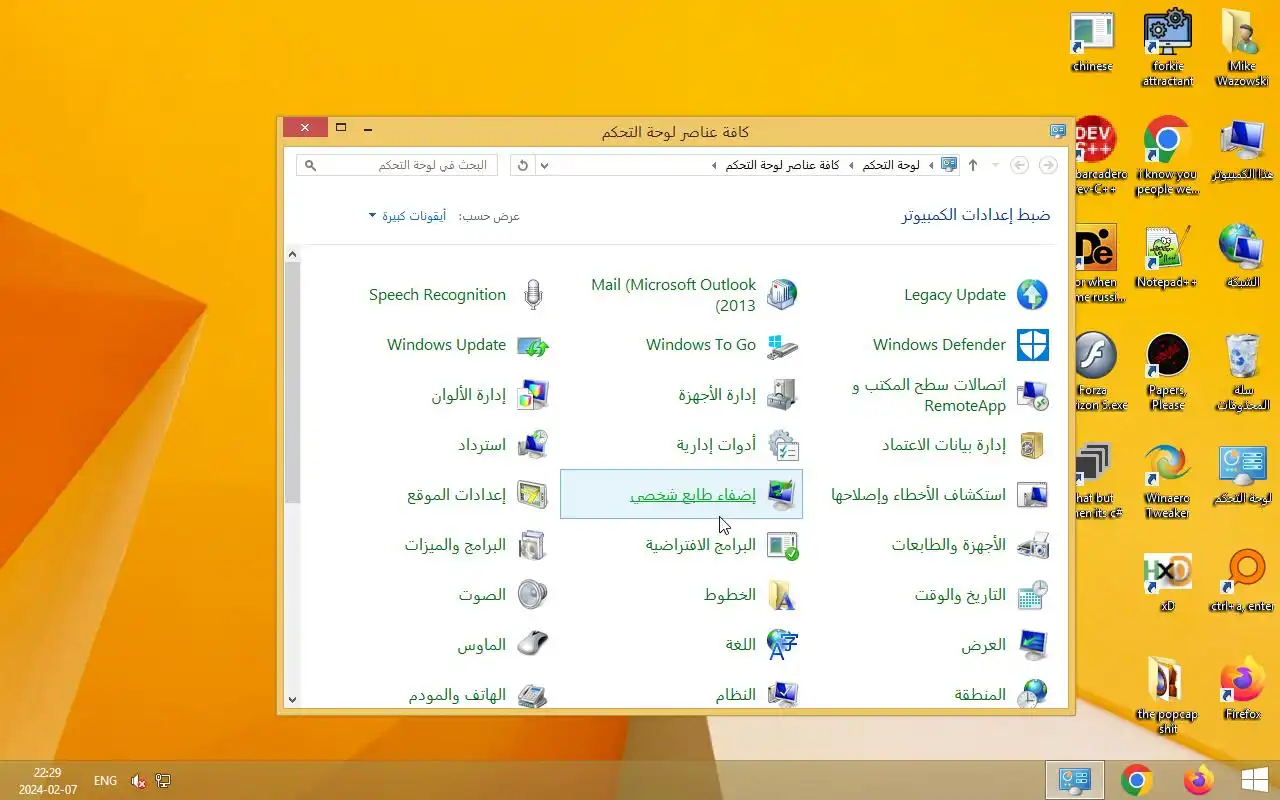Select the Chrome desktop shortcut 'i know you people'
Image resolution: width=1280 pixels, height=800 pixels.
pyautogui.click(x=1167, y=156)
